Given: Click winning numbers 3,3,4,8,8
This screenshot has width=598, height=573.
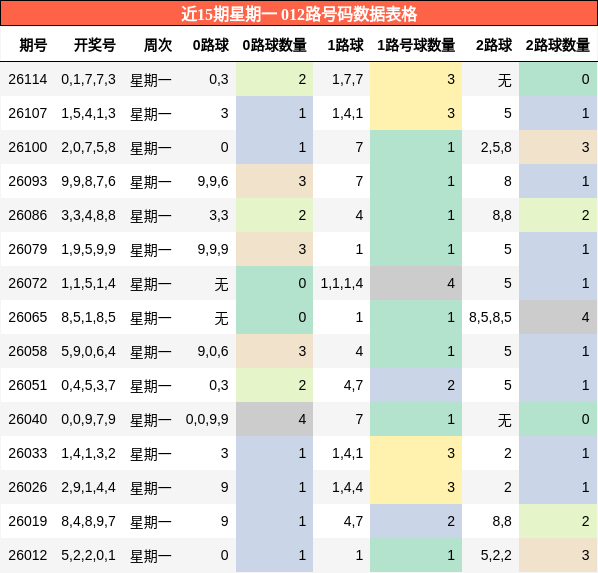Looking at the screenshot, I should pyautogui.click(x=88, y=215).
